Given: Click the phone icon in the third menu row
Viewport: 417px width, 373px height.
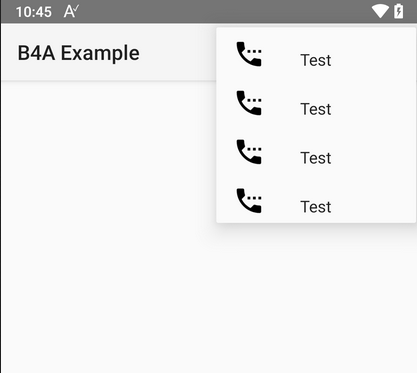Looking at the screenshot, I should 249,152.
